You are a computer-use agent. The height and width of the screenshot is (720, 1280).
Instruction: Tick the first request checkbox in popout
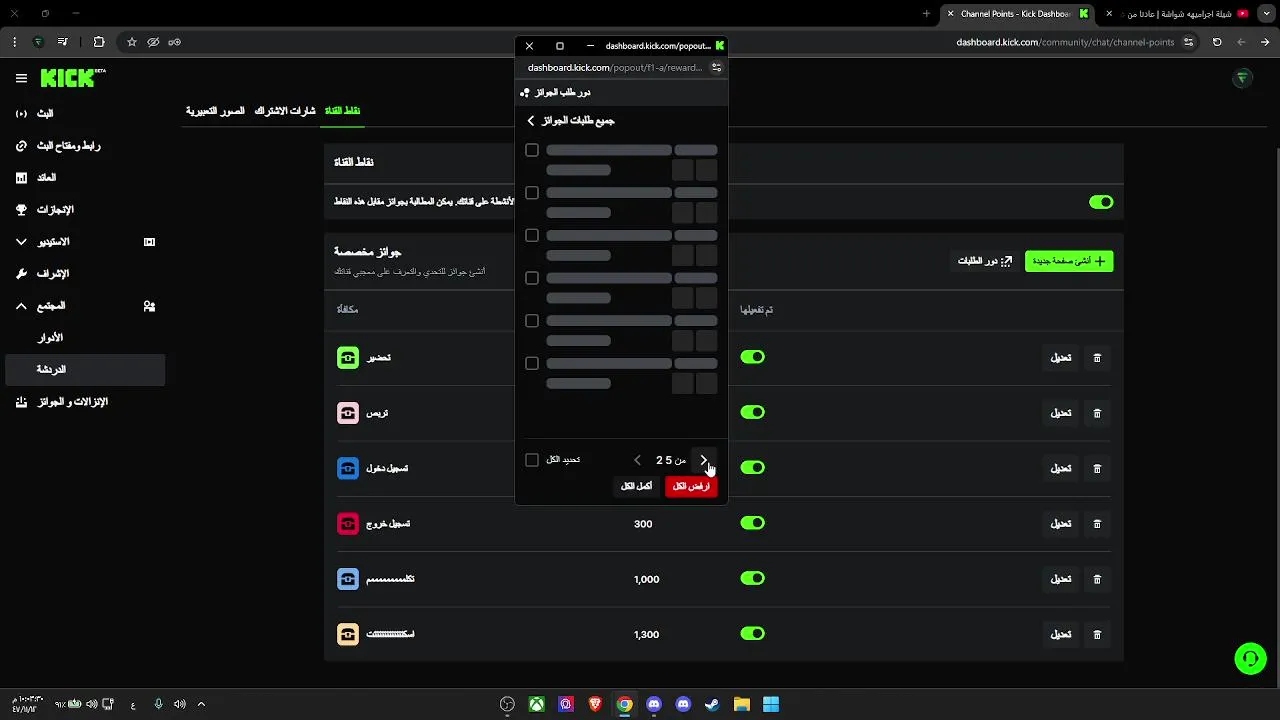pyautogui.click(x=532, y=150)
